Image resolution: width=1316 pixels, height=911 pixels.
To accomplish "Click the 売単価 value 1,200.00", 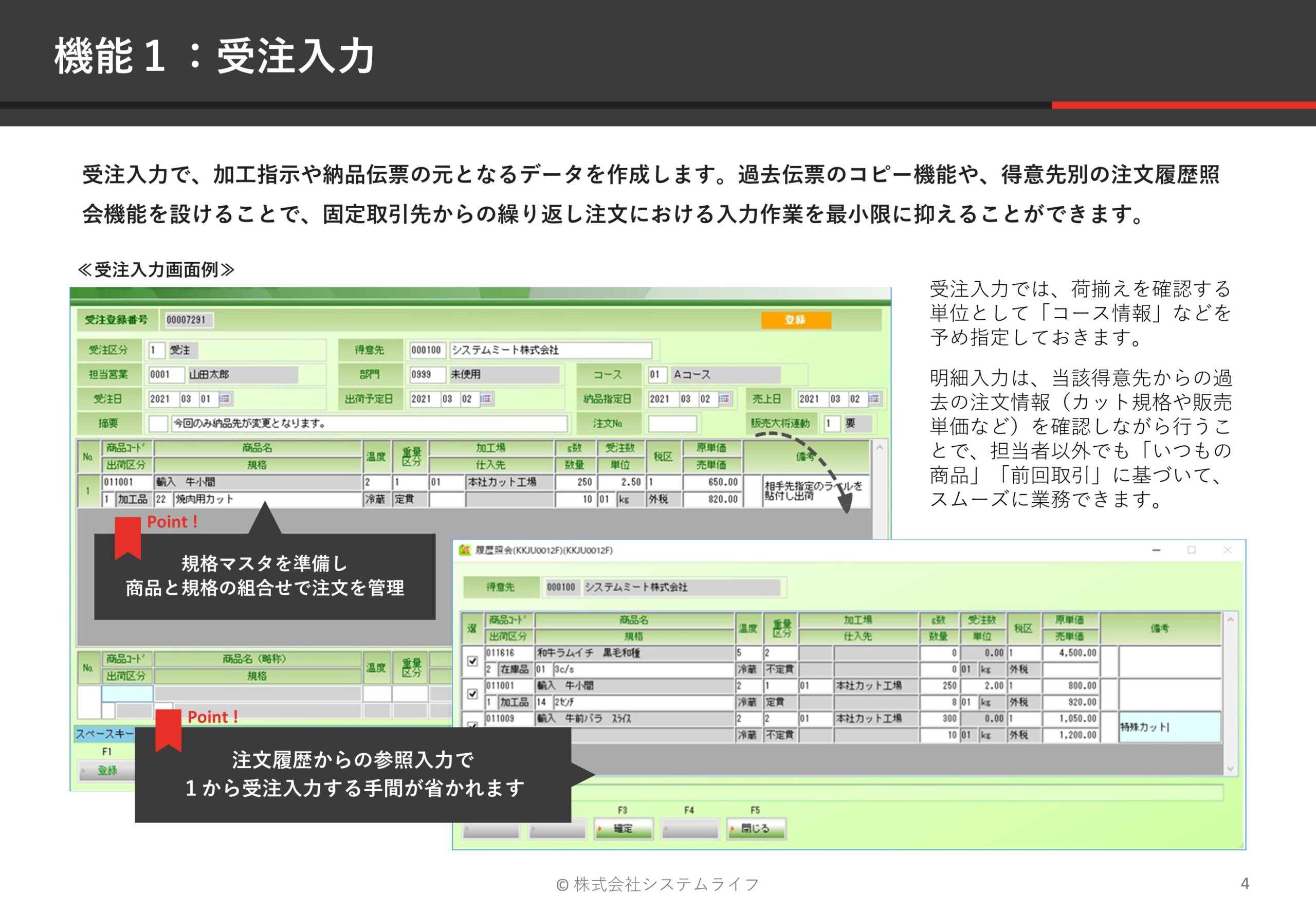I will (1071, 735).
